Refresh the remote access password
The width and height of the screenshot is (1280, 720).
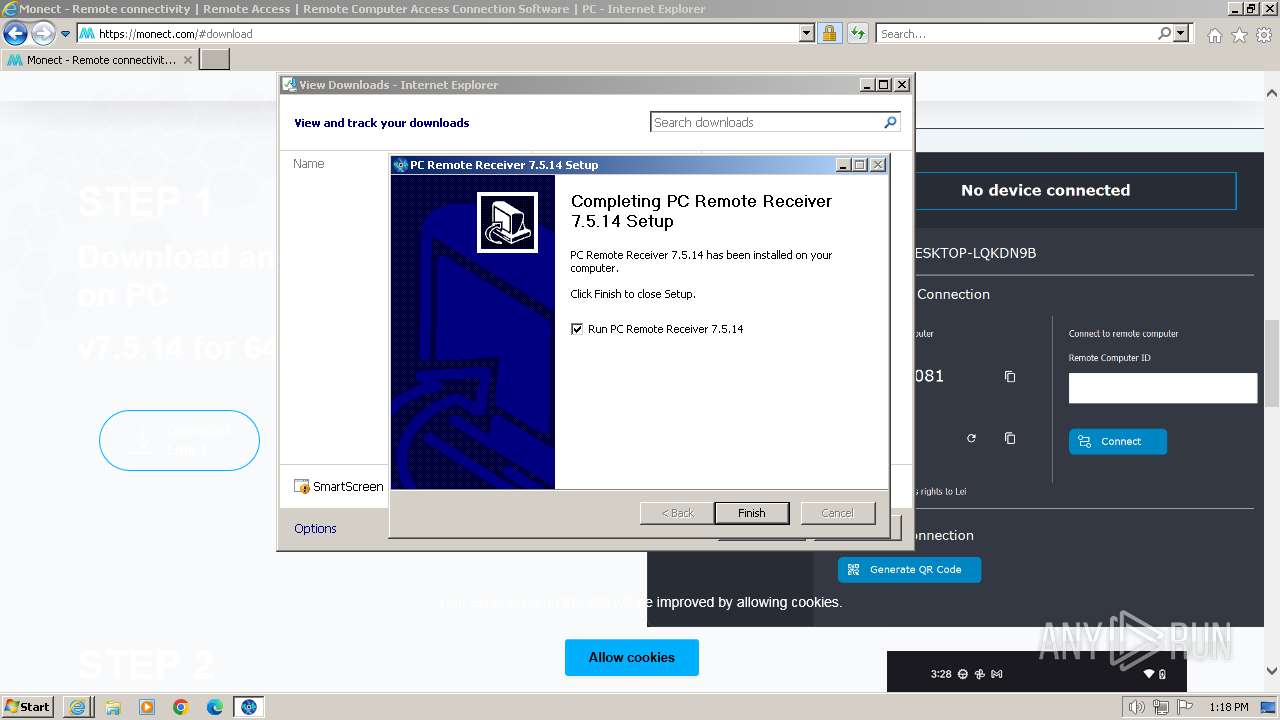[x=971, y=438]
